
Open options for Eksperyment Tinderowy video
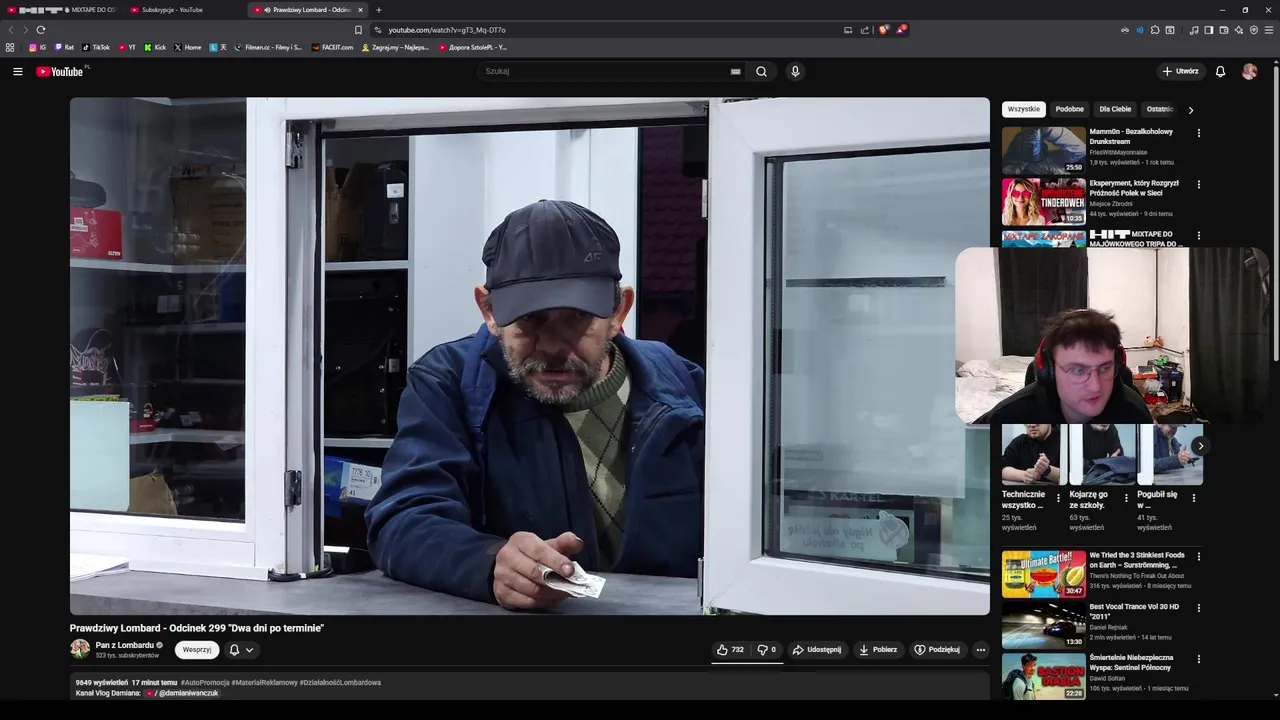(1198, 184)
